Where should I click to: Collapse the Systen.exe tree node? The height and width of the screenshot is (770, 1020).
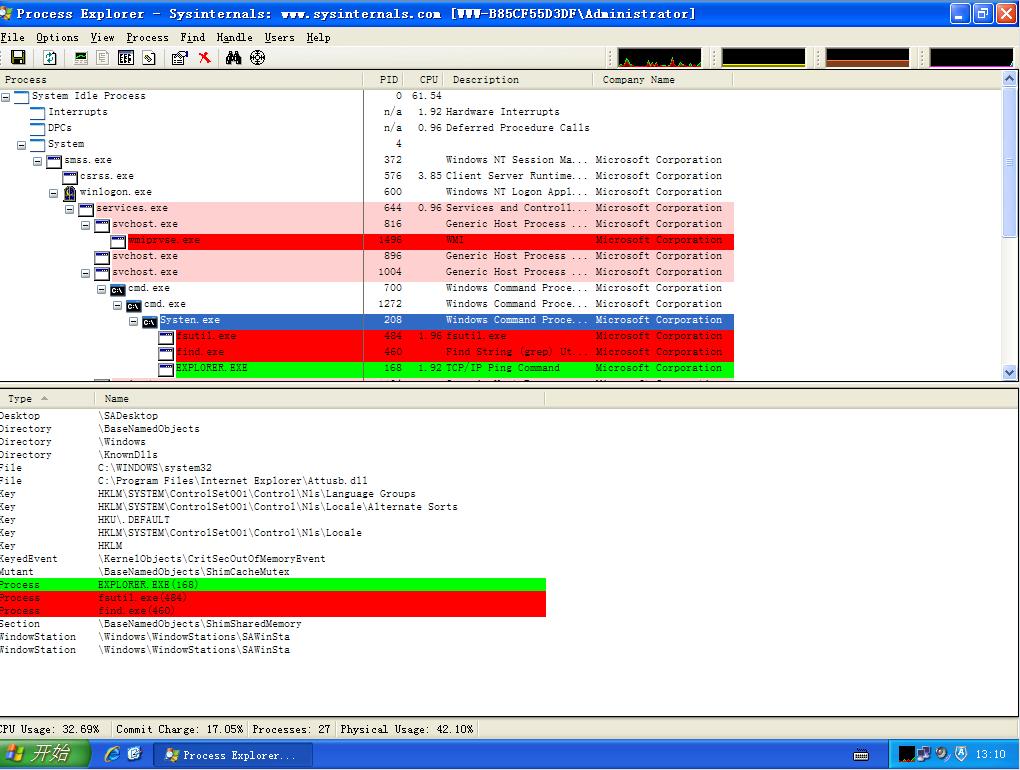[133, 321]
